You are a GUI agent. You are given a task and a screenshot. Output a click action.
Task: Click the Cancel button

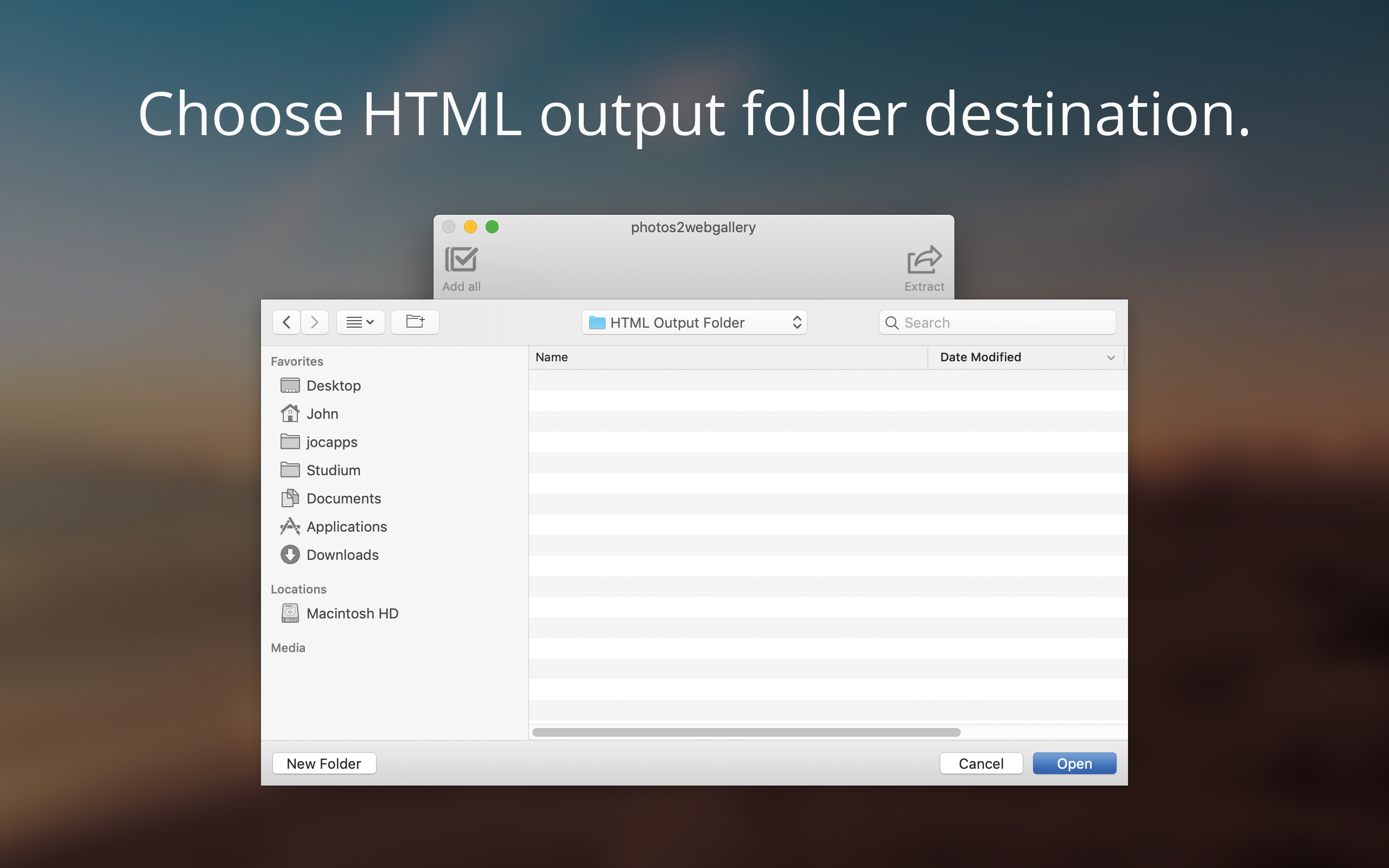click(981, 763)
